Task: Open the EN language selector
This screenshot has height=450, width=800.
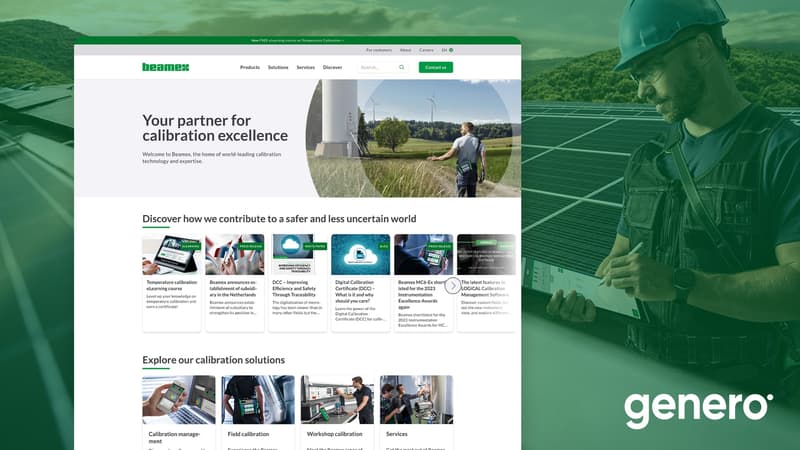Action: pyautogui.click(x=447, y=50)
